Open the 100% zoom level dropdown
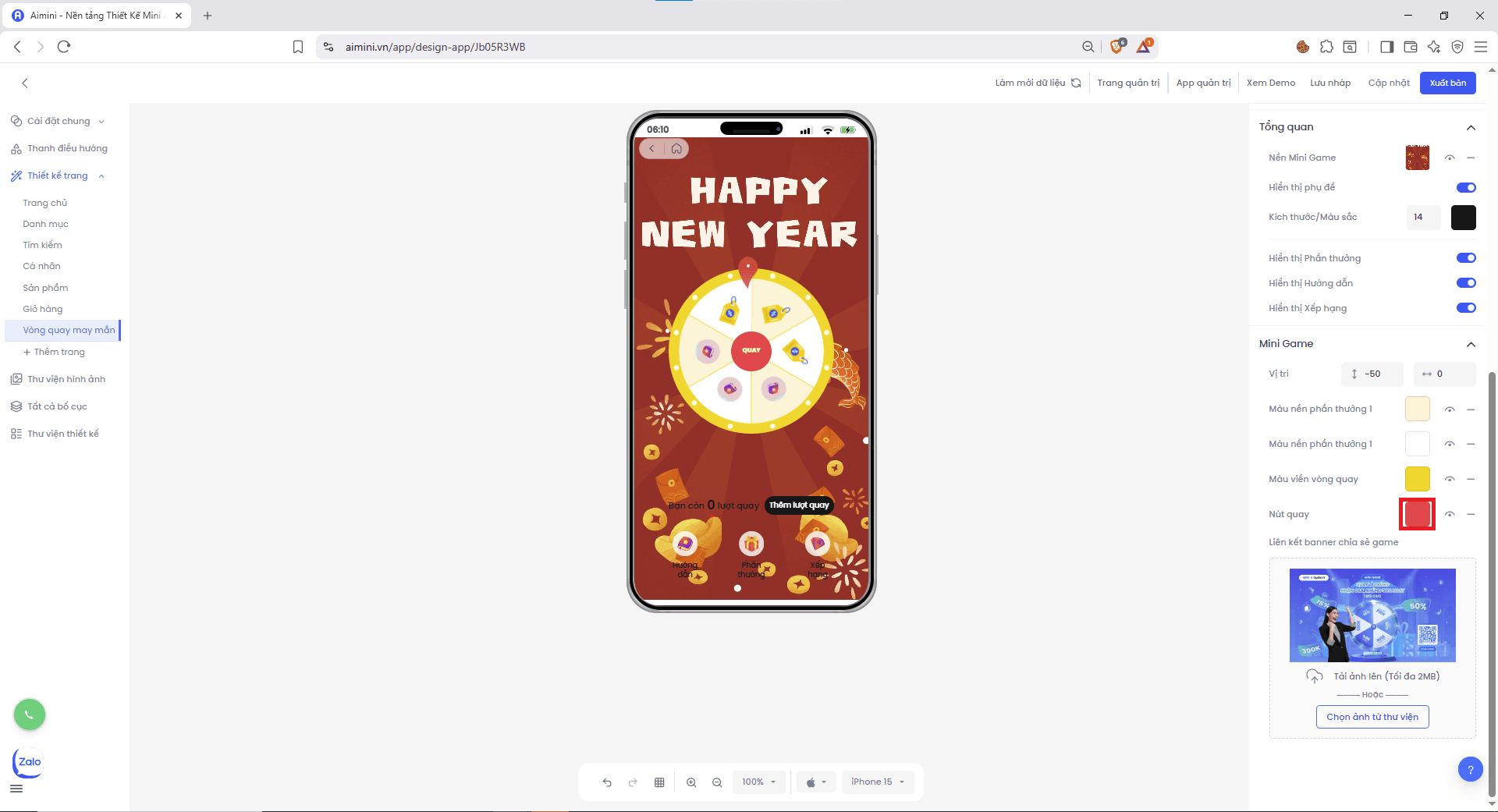Viewport: 1498px width, 812px height. pyautogui.click(x=758, y=782)
